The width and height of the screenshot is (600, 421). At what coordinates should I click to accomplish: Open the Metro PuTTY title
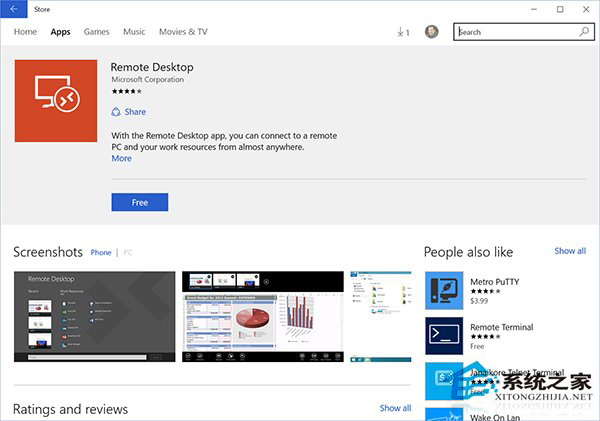pyautogui.click(x=494, y=282)
